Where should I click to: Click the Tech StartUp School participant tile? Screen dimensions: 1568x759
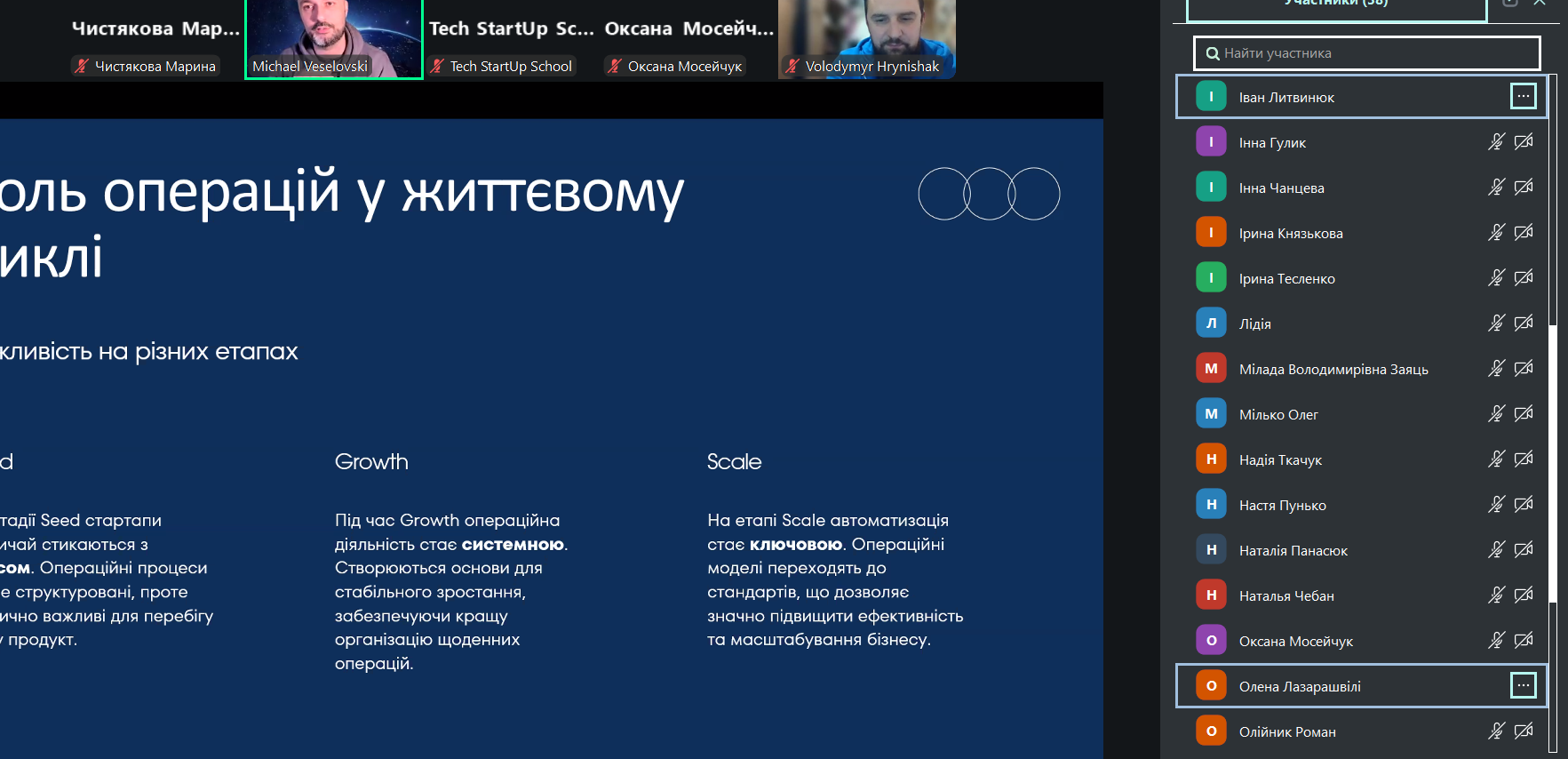[x=511, y=41]
